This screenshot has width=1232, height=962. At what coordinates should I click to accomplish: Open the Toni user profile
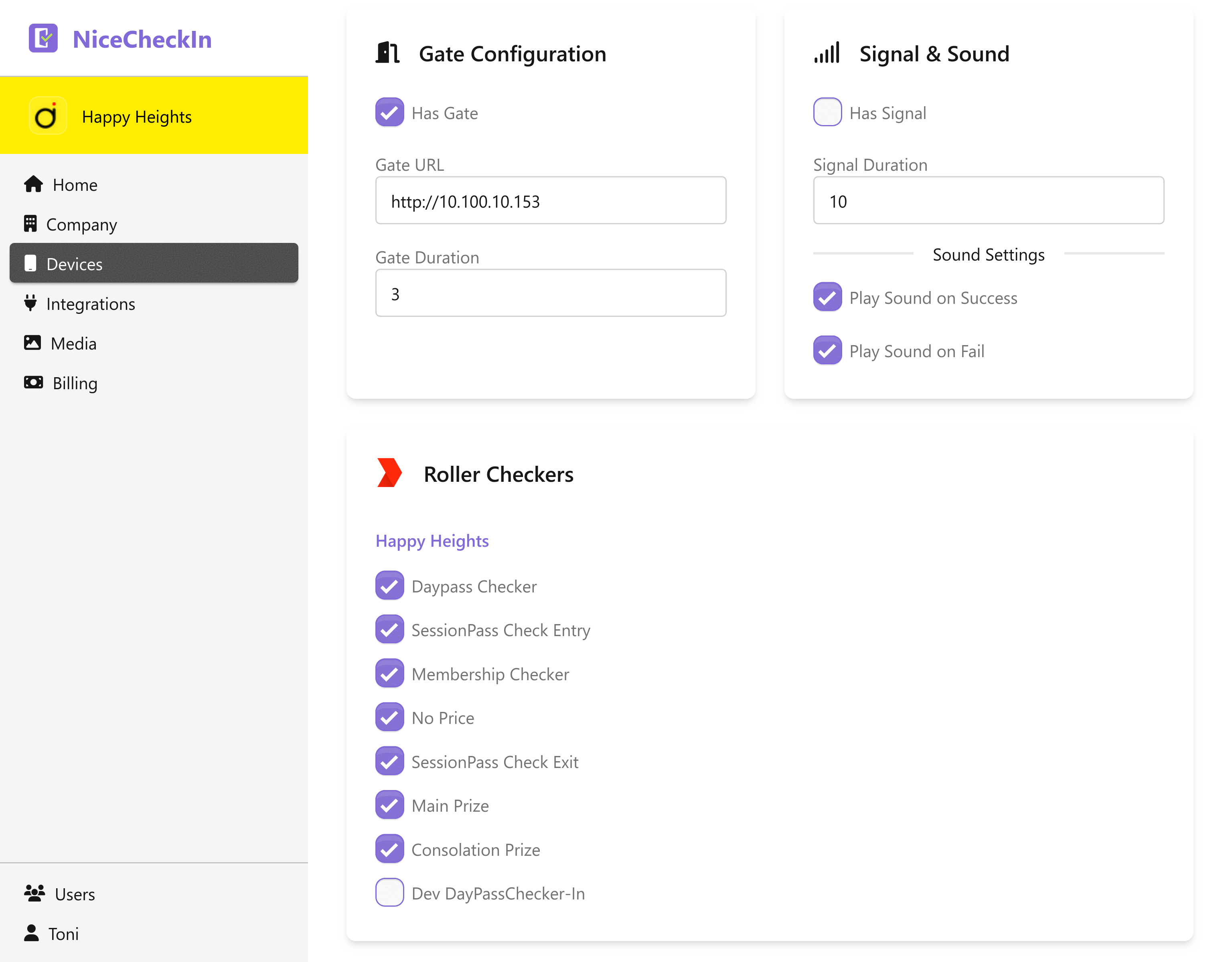[x=64, y=933]
